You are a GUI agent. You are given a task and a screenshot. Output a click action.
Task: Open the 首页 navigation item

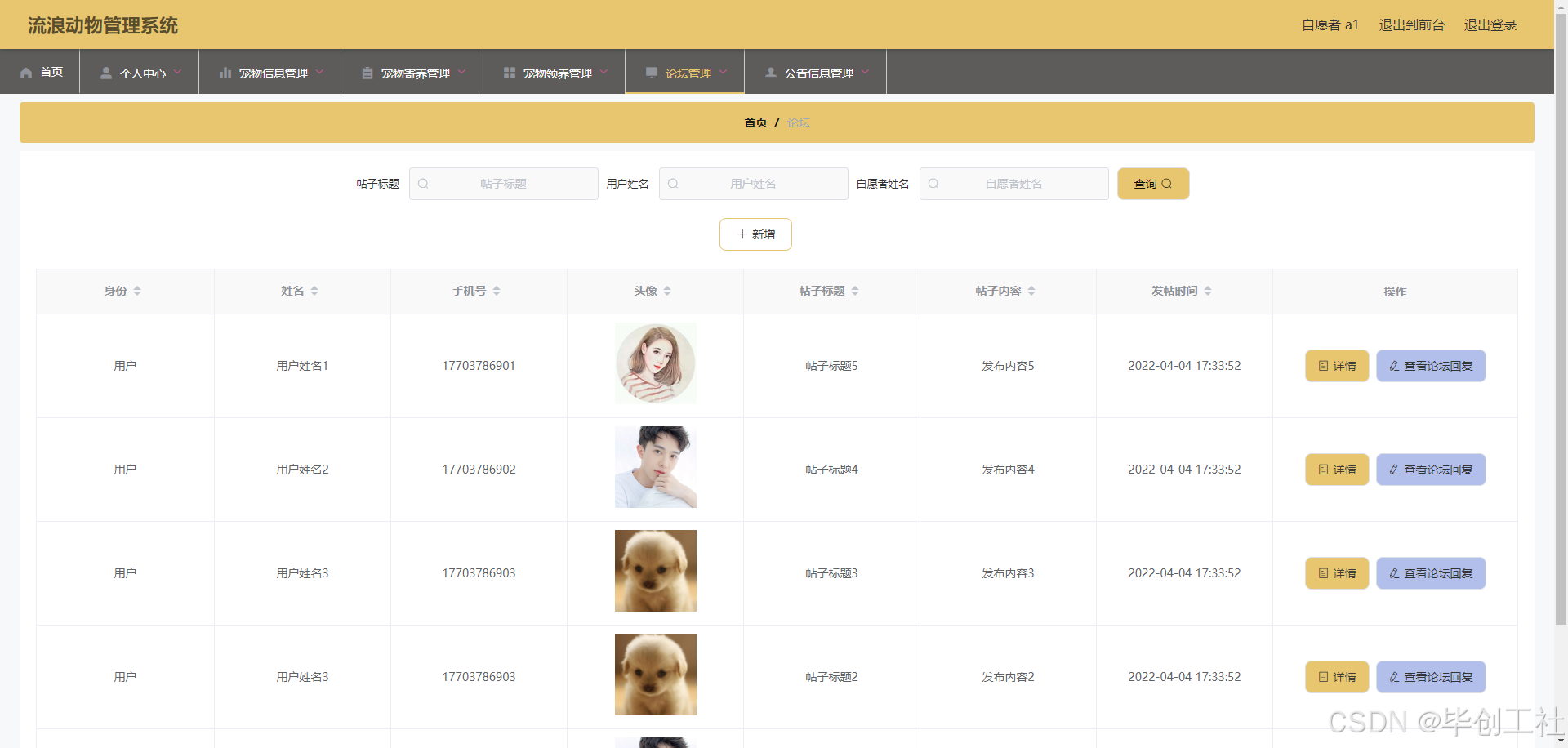pos(40,72)
